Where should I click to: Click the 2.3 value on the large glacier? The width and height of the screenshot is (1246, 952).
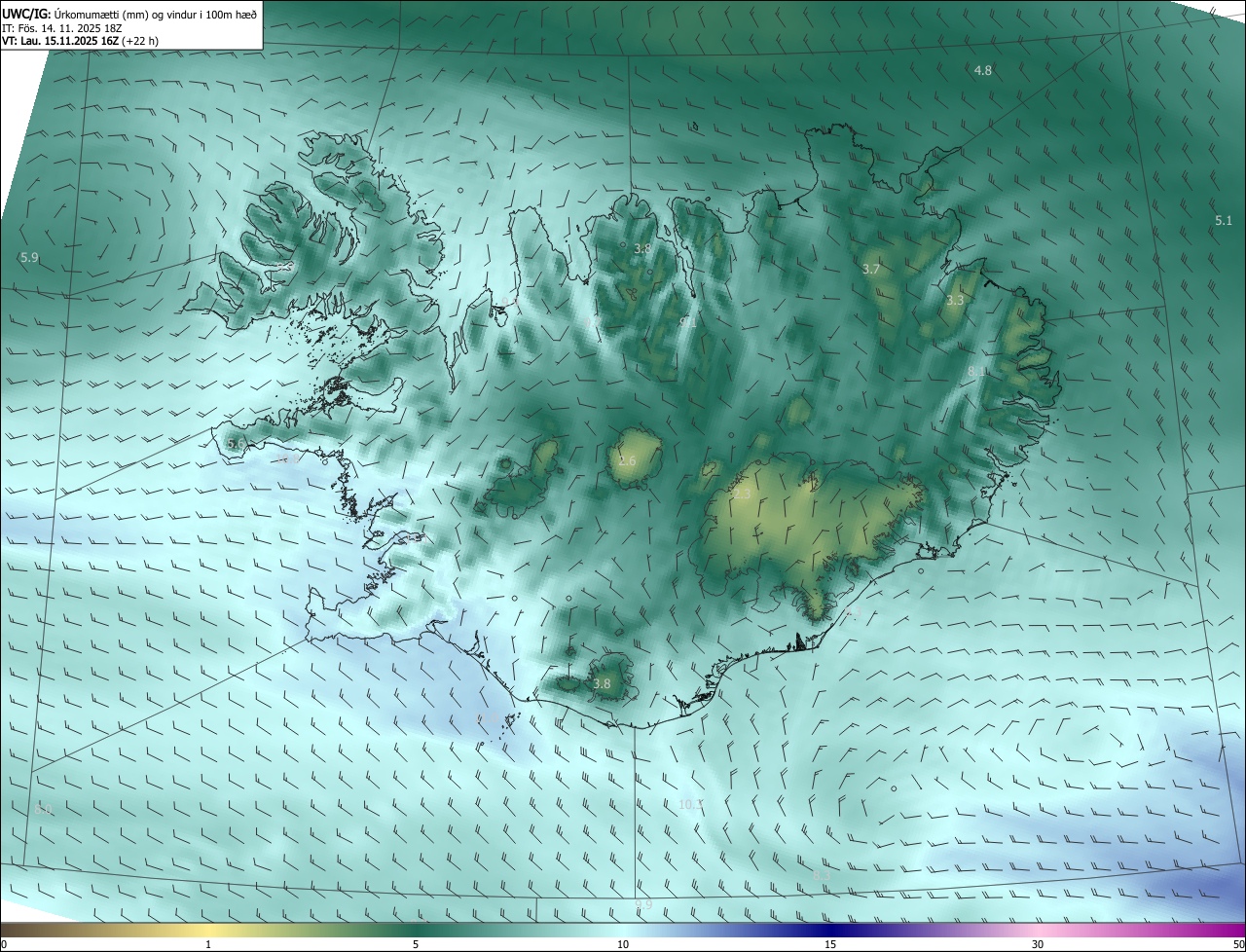tap(742, 495)
